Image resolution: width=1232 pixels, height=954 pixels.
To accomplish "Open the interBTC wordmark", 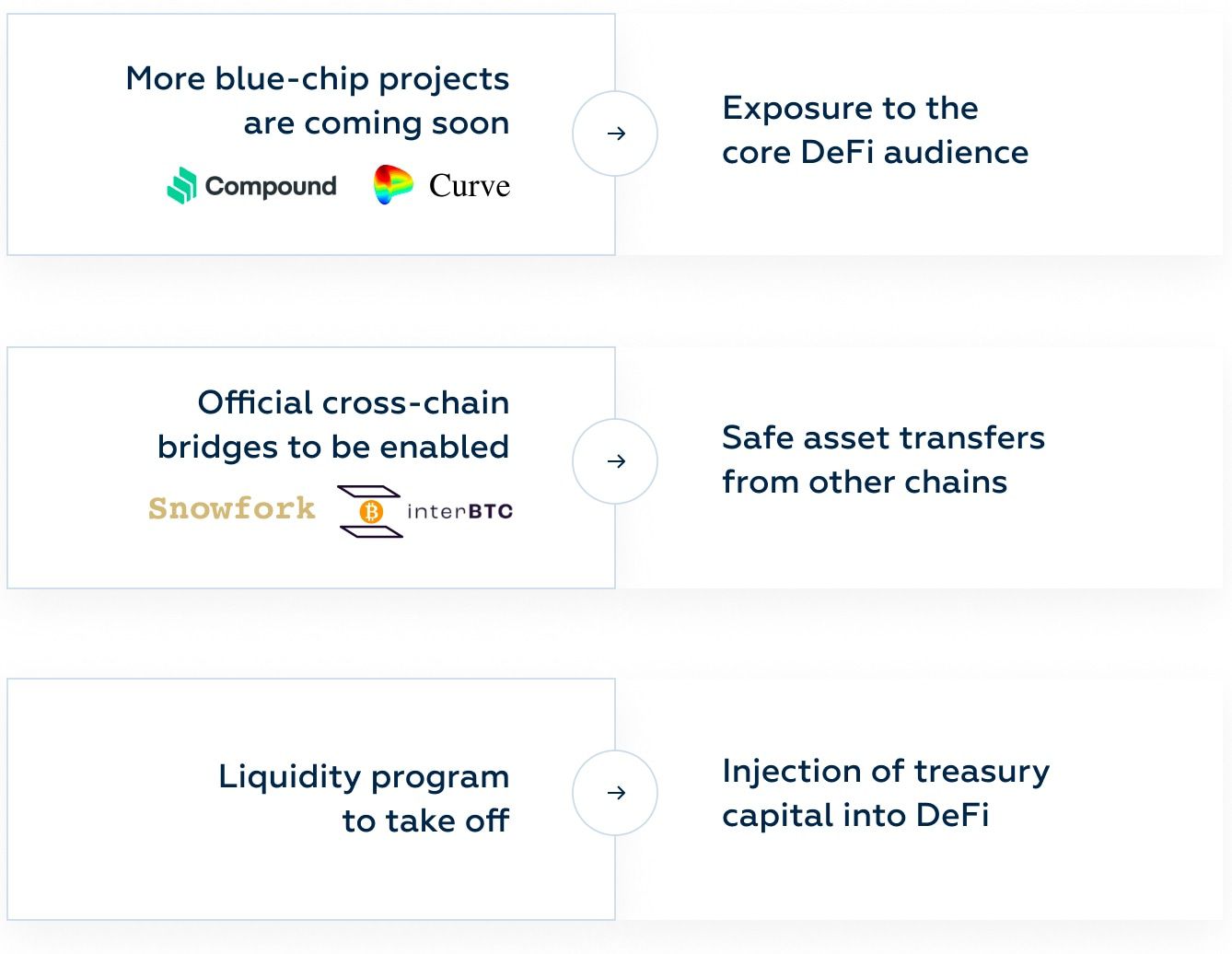I will (459, 512).
